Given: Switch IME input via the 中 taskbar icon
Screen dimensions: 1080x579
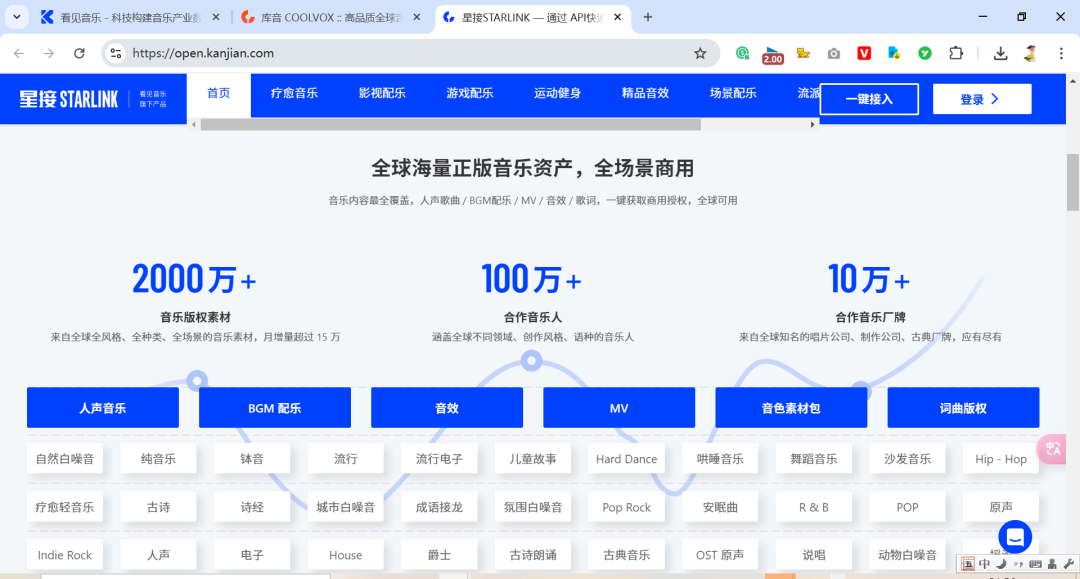Looking at the screenshot, I should pyautogui.click(x=985, y=565).
